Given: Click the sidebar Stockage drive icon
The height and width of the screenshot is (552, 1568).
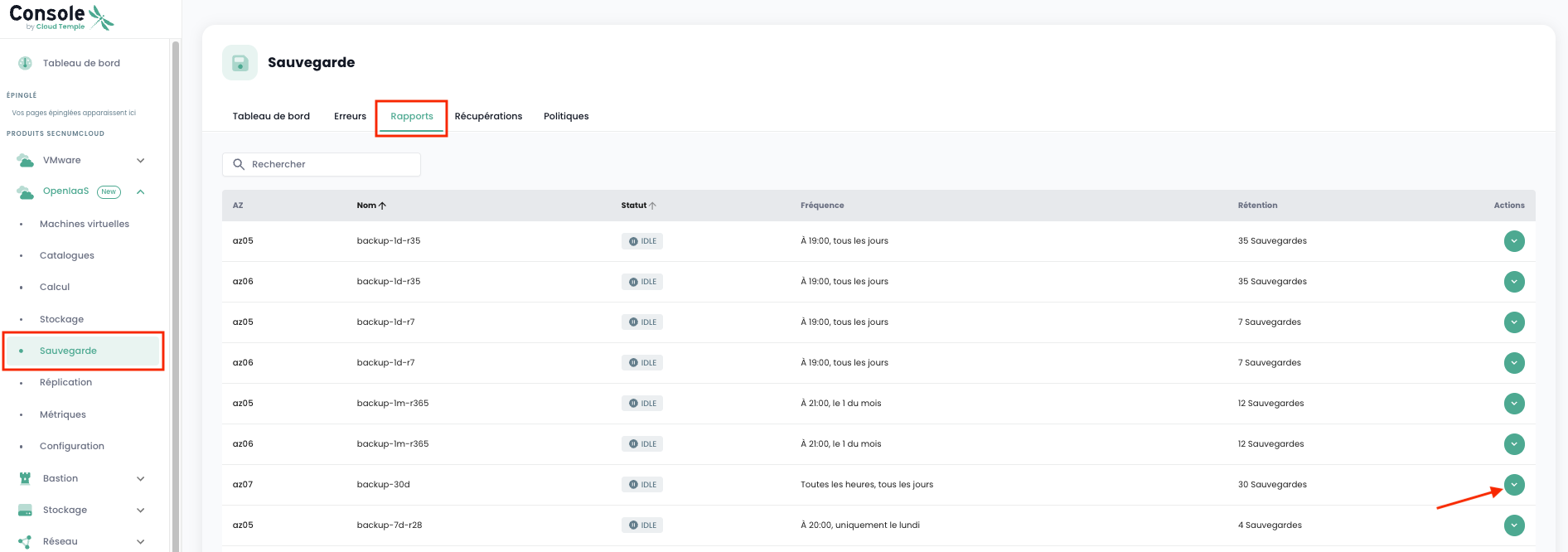Looking at the screenshot, I should (25, 510).
